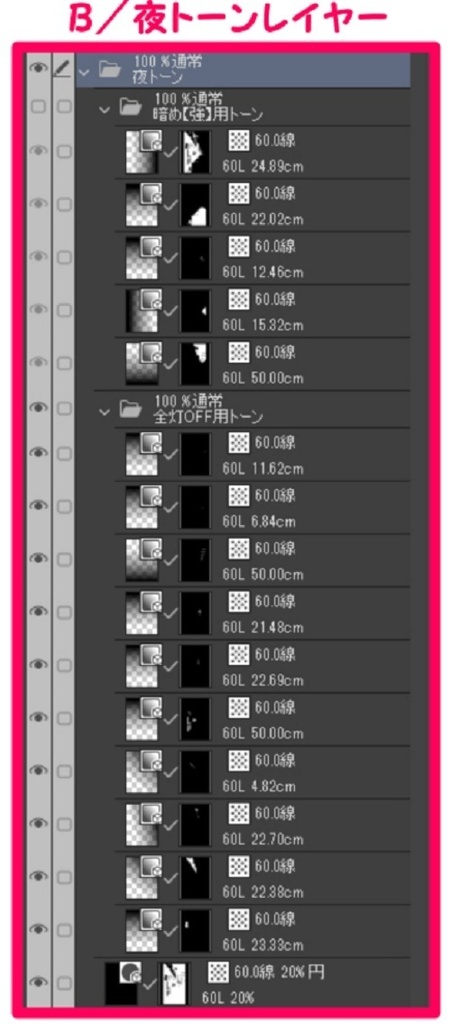Enable the visibility checkbox for the 暗め【強】用トーン folder
451x1024 pixels.
(x=39, y=107)
